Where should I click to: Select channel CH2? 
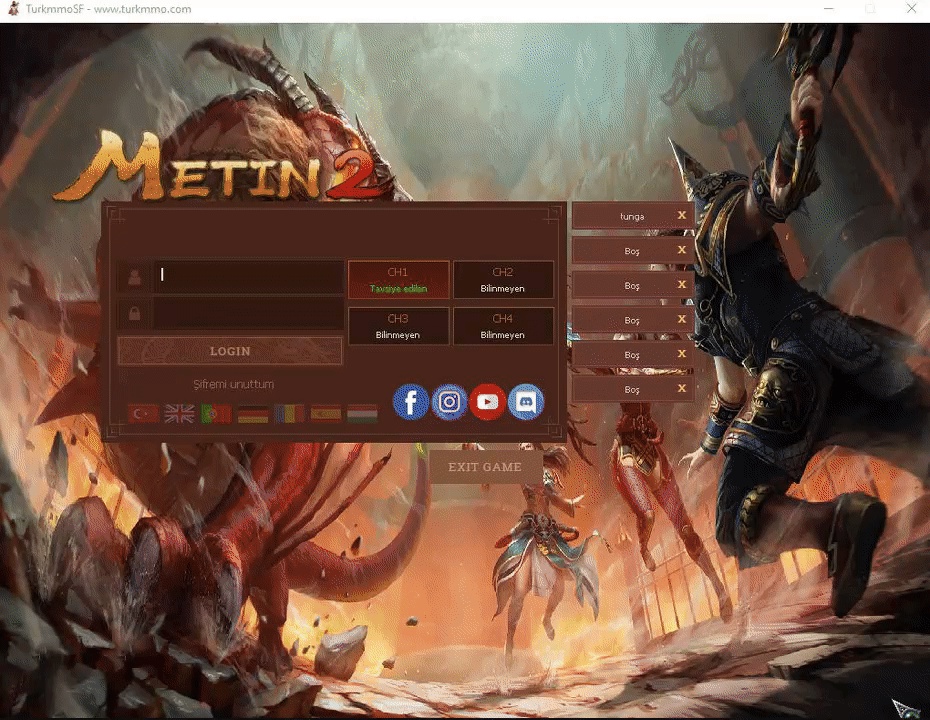click(x=503, y=279)
